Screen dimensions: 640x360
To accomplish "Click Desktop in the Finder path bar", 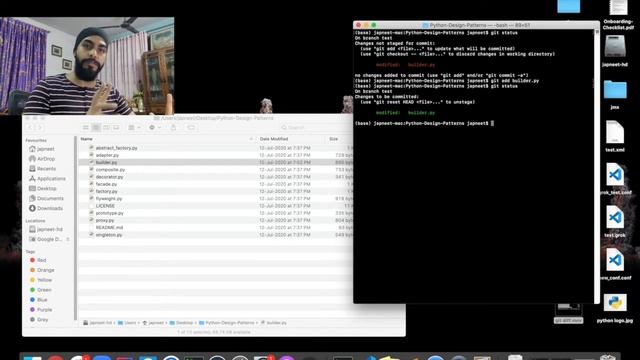I will point(181,323).
